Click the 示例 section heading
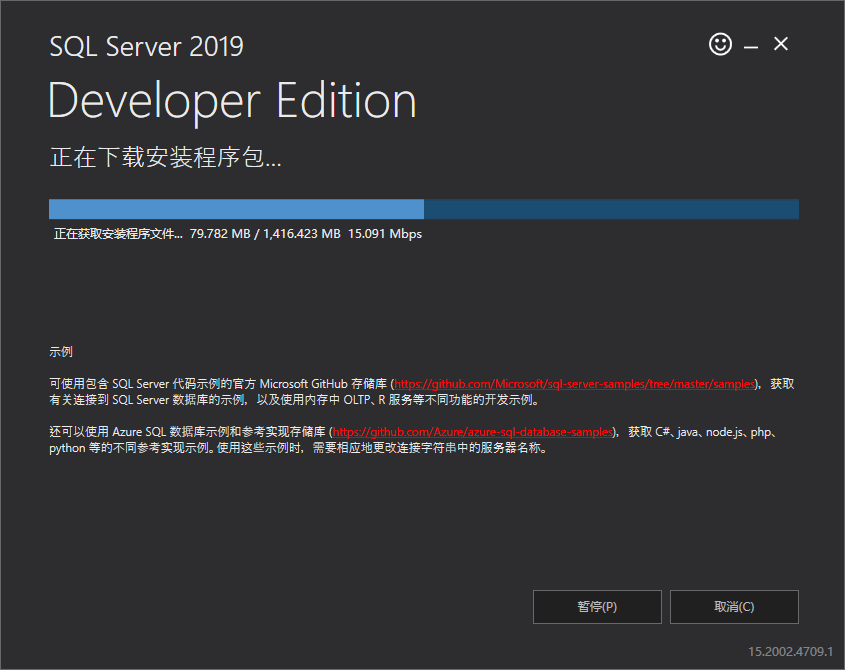Image resolution: width=845 pixels, height=670 pixels. pyautogui.click(x=61, y=352)
